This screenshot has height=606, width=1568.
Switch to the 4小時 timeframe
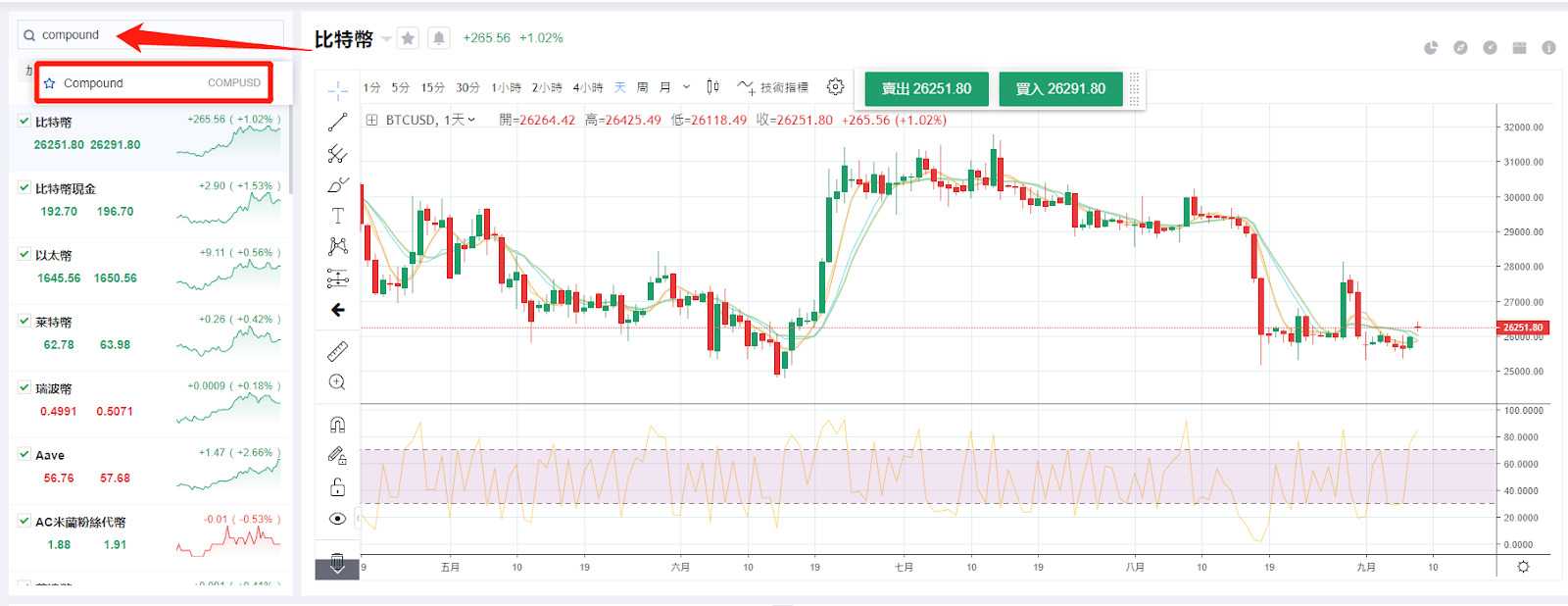coord(588,87)
